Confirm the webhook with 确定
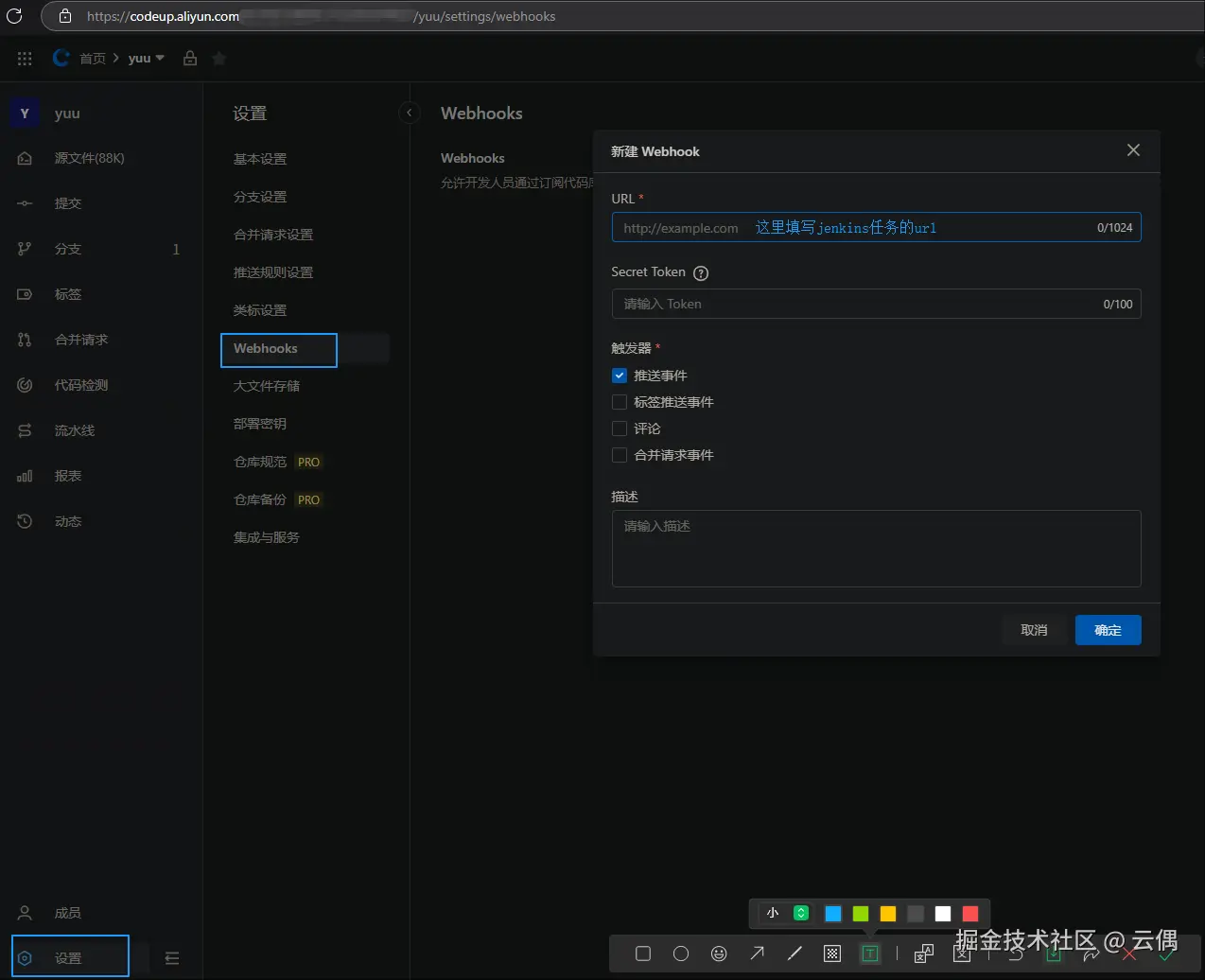 click(1108, 630)
